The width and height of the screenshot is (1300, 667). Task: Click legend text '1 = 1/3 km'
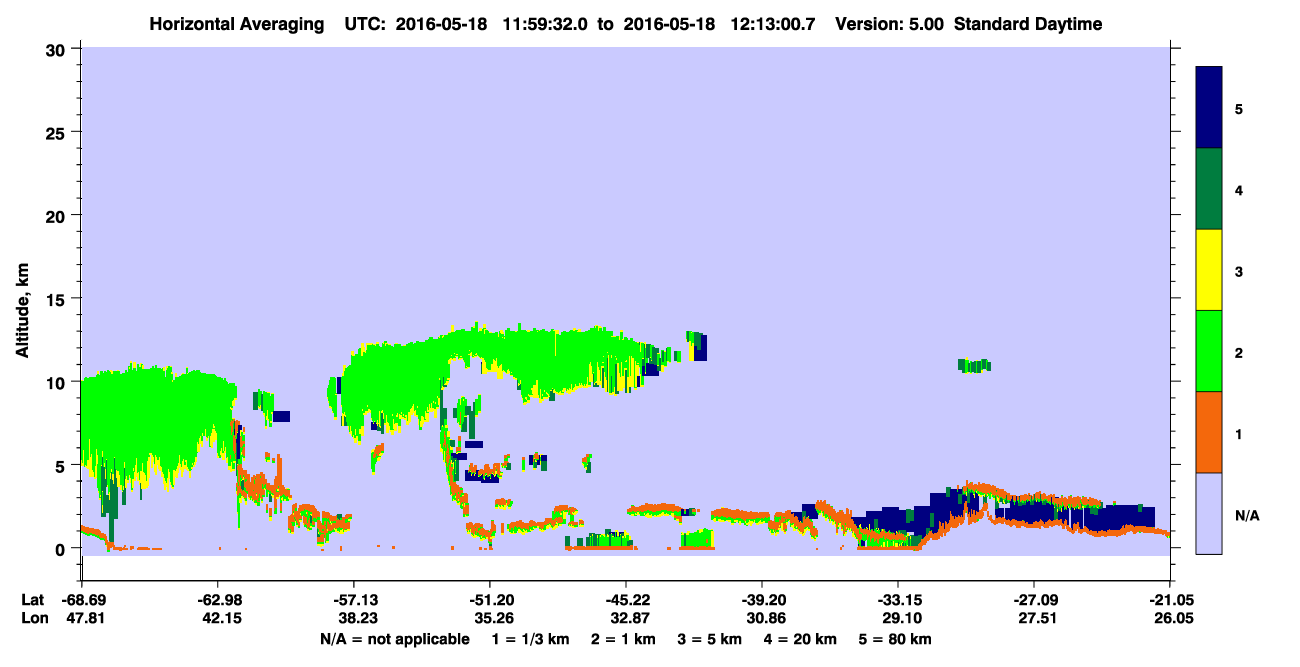coord(533,639)
